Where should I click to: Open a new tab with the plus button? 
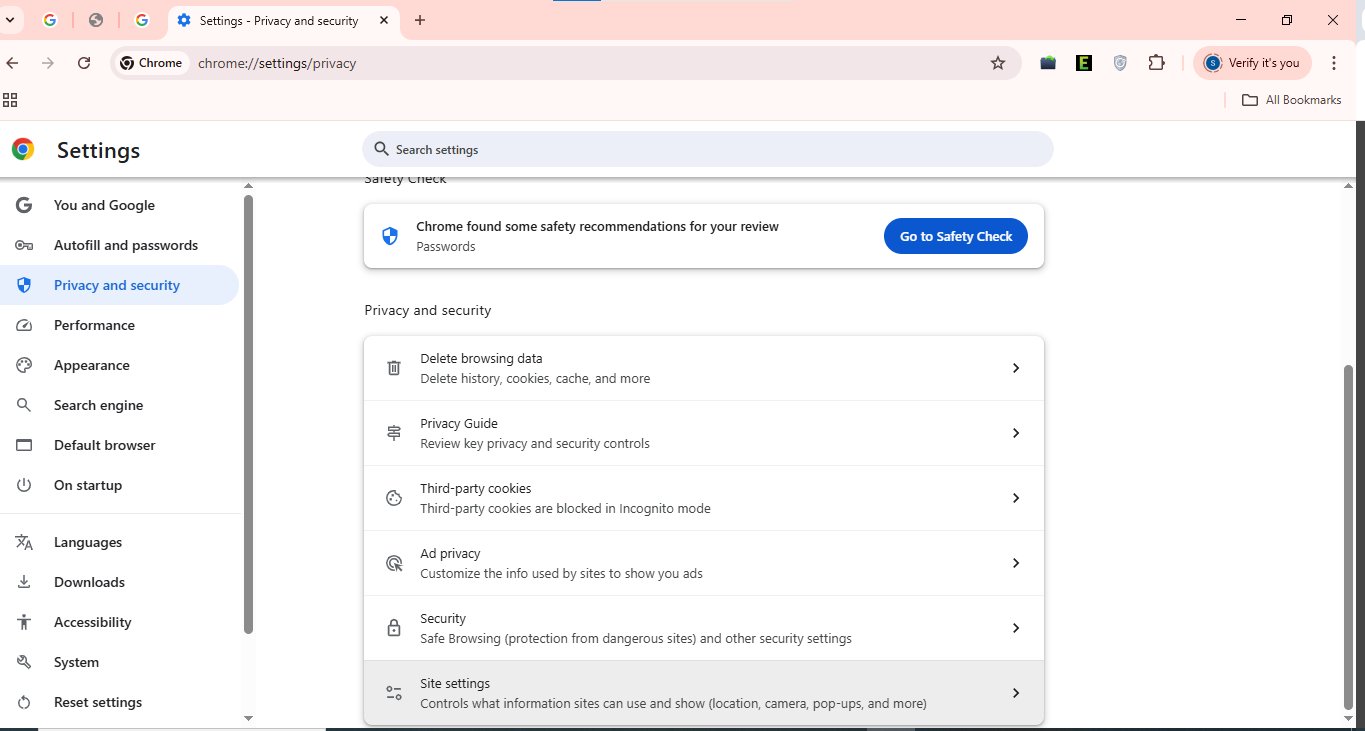(420, 20)
